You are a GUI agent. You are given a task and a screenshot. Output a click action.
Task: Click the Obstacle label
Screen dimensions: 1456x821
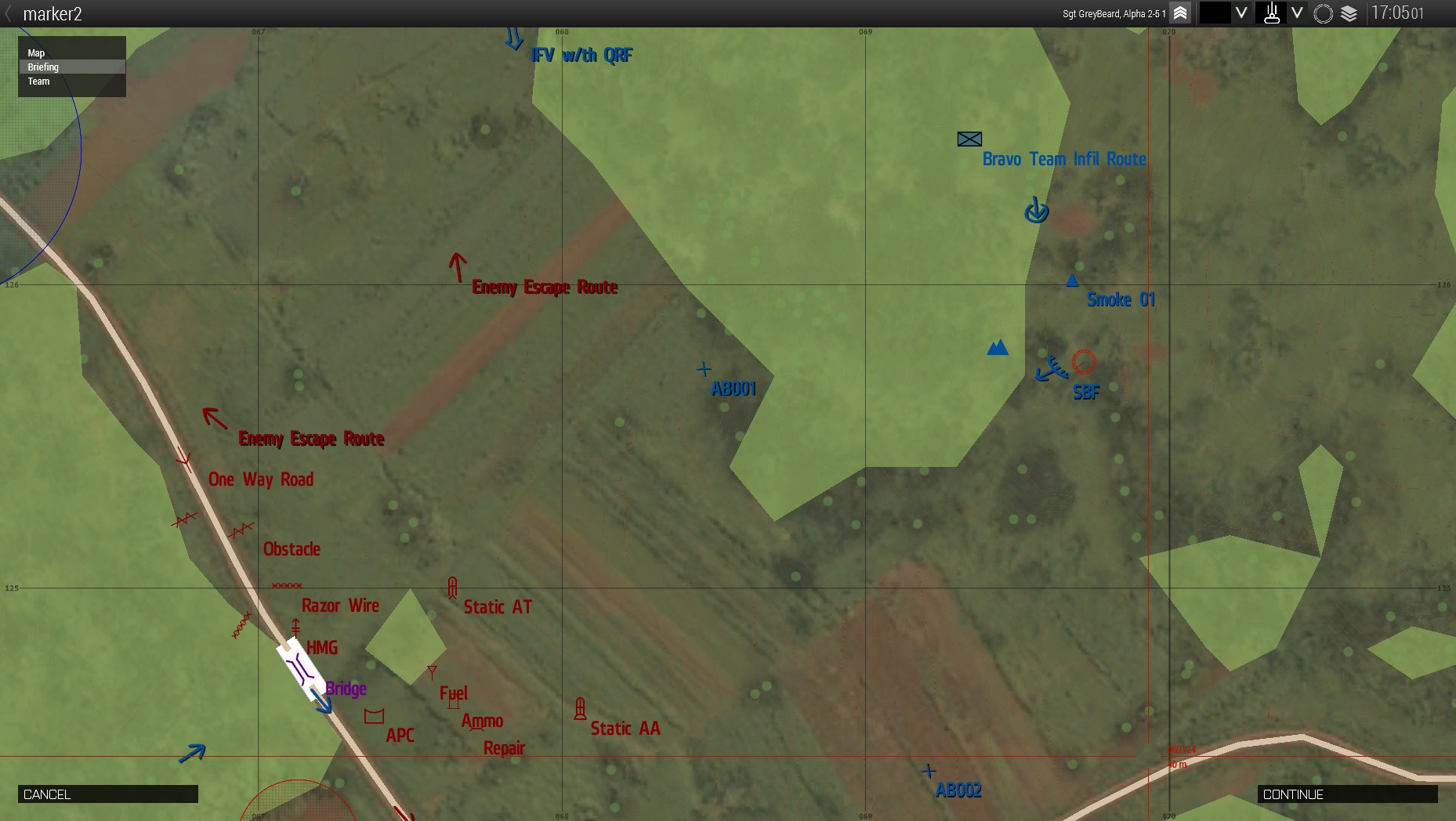click(x=292, y=549)
